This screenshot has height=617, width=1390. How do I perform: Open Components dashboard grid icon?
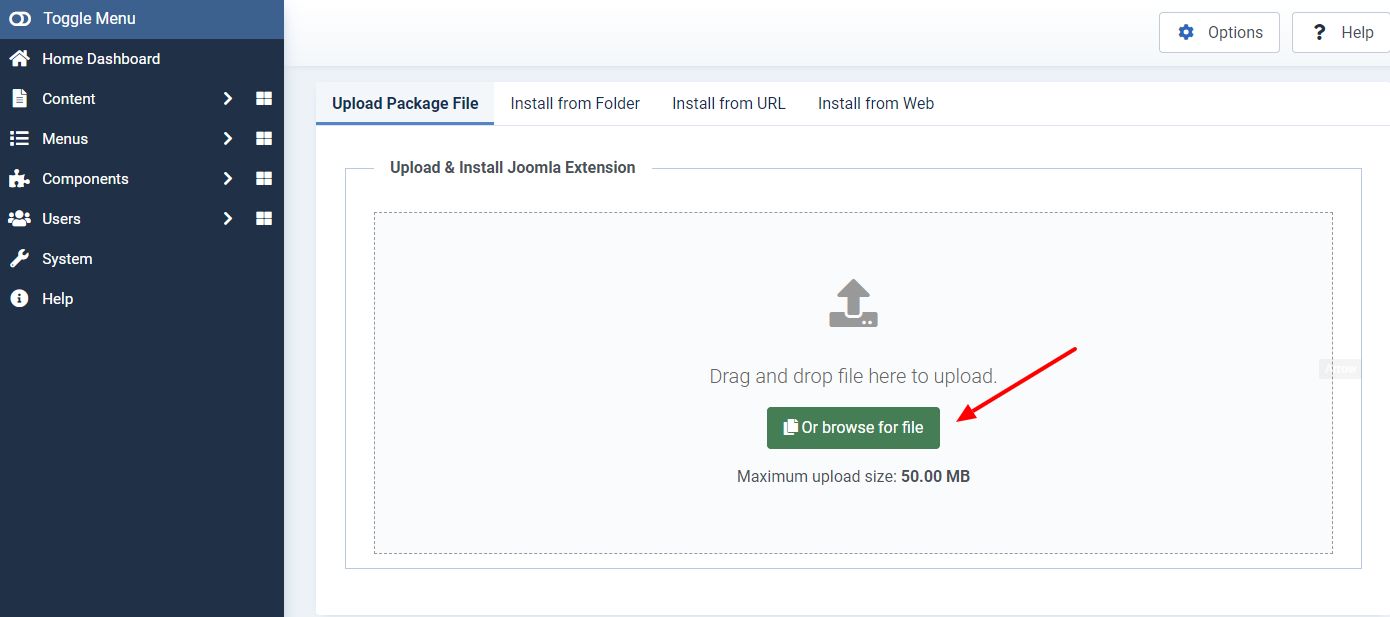click(264, 179)
